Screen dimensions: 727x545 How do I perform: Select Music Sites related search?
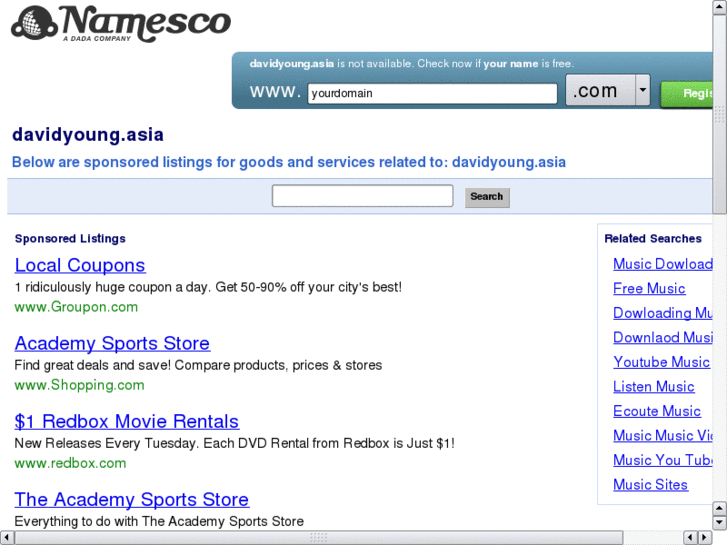[x=650, y=485]
